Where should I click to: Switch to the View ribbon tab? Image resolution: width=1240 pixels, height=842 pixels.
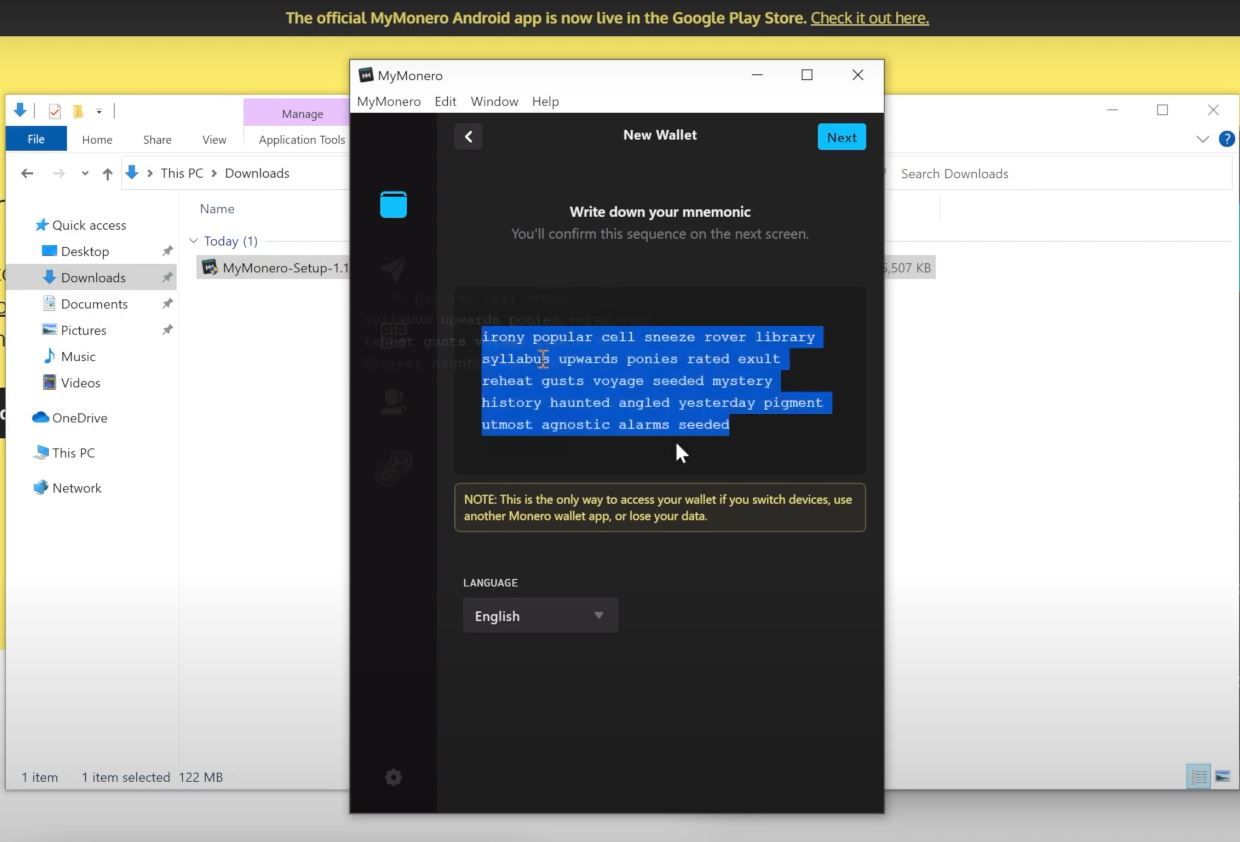point(214,139)
